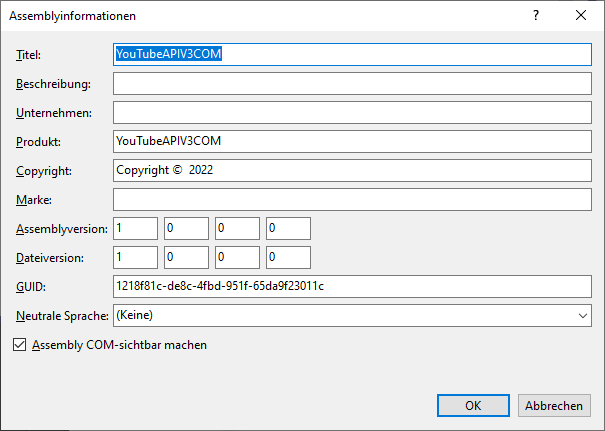The width and height of the screenshot is (605, 431).
Task: Expand the Neutrale Sprache dropdown
Action: coord(352,316)
